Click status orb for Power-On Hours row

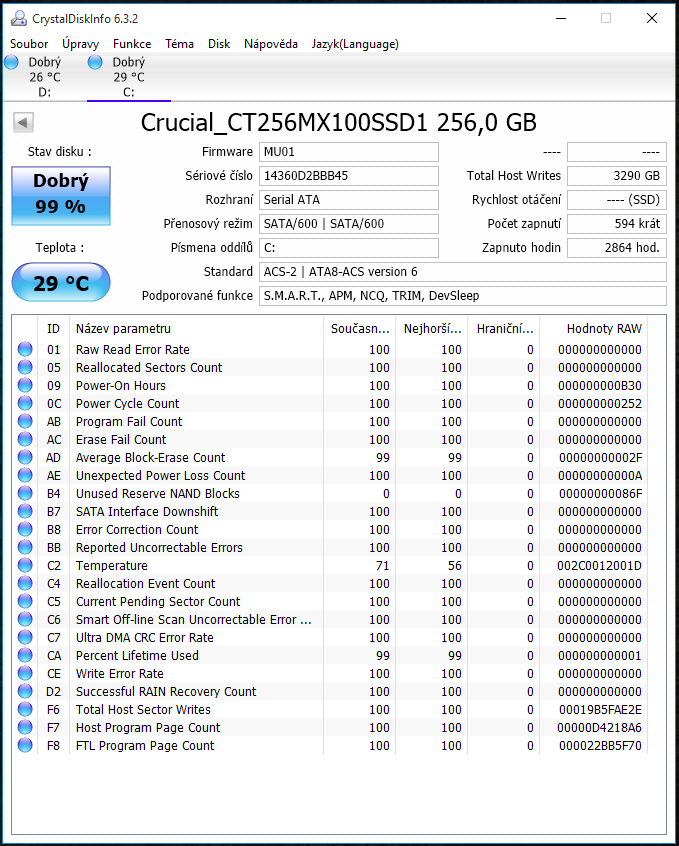pos(25,385)
